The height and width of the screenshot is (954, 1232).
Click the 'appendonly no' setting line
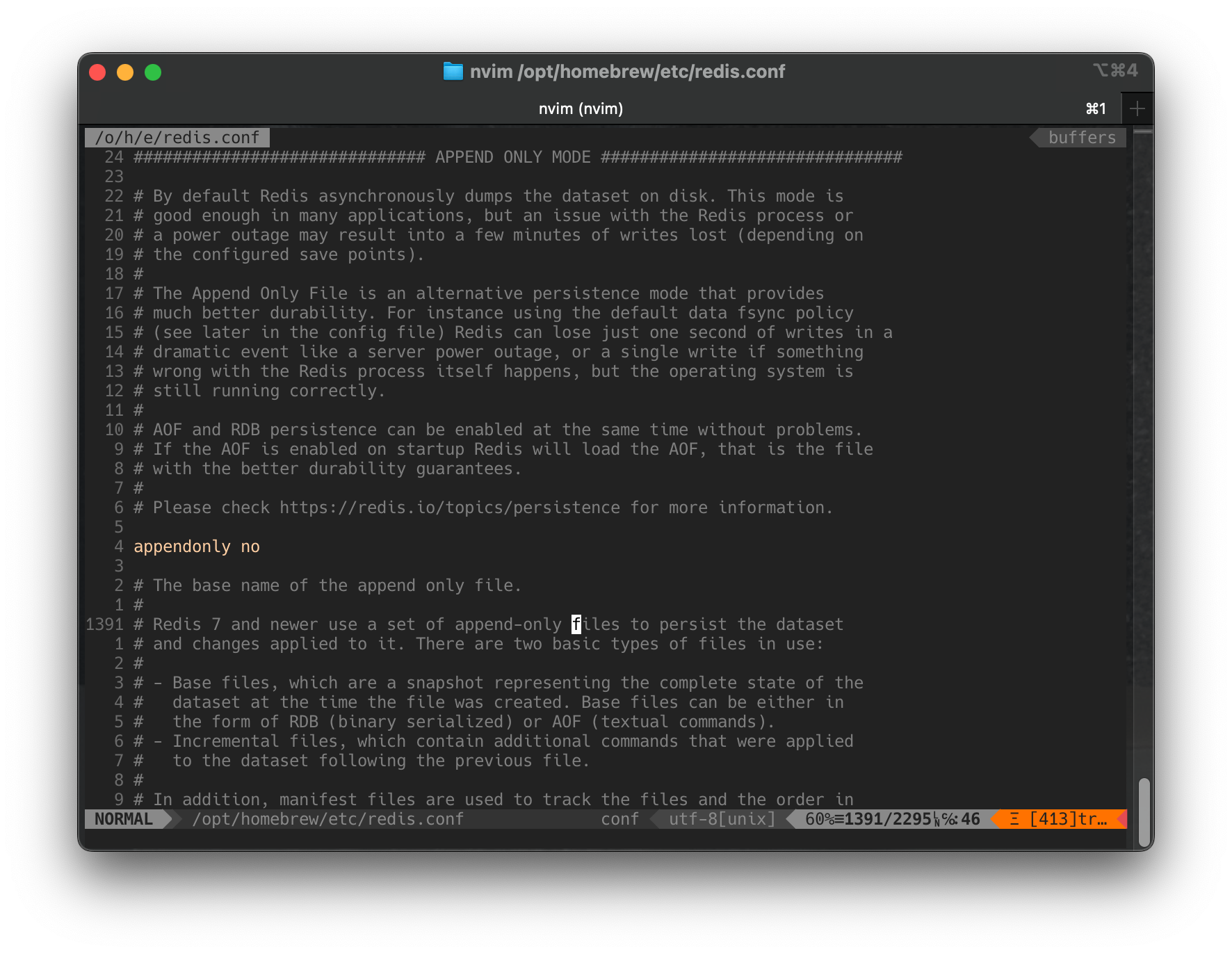point(197,547)
